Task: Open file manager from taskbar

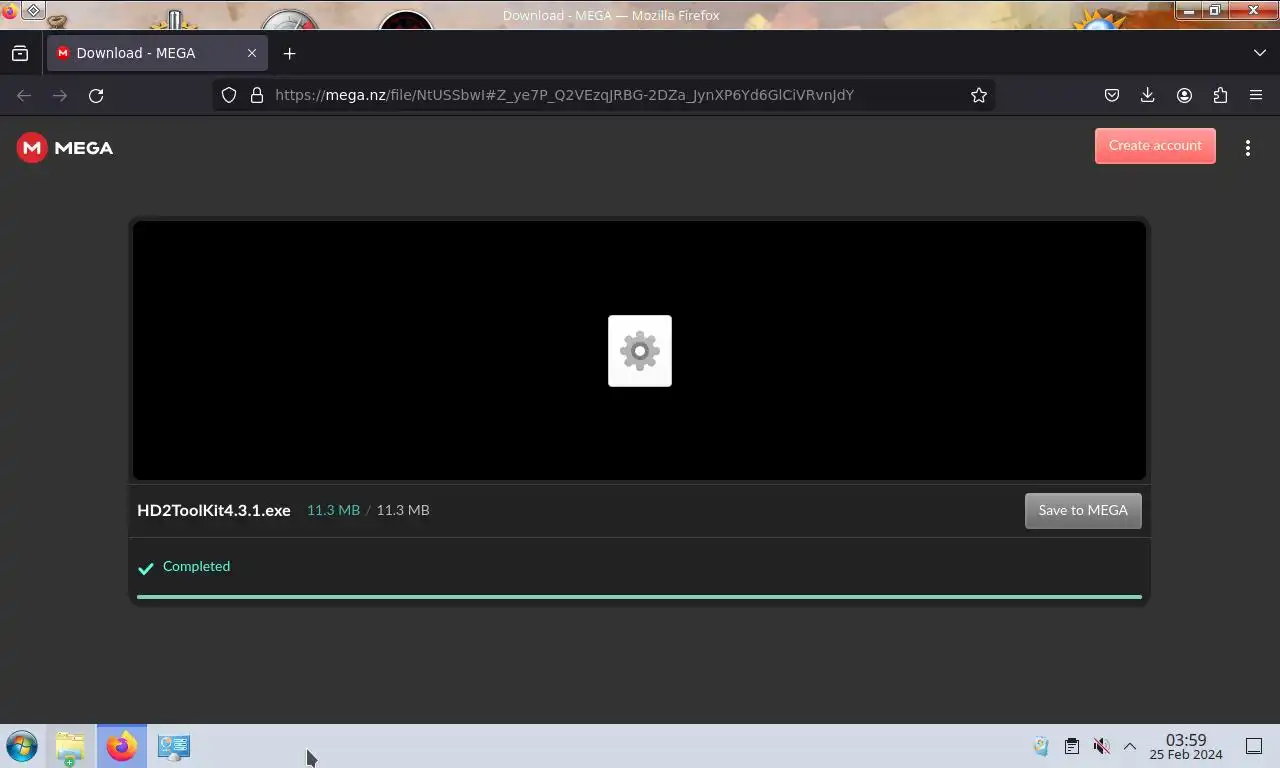Action: [x=70, y=747]
